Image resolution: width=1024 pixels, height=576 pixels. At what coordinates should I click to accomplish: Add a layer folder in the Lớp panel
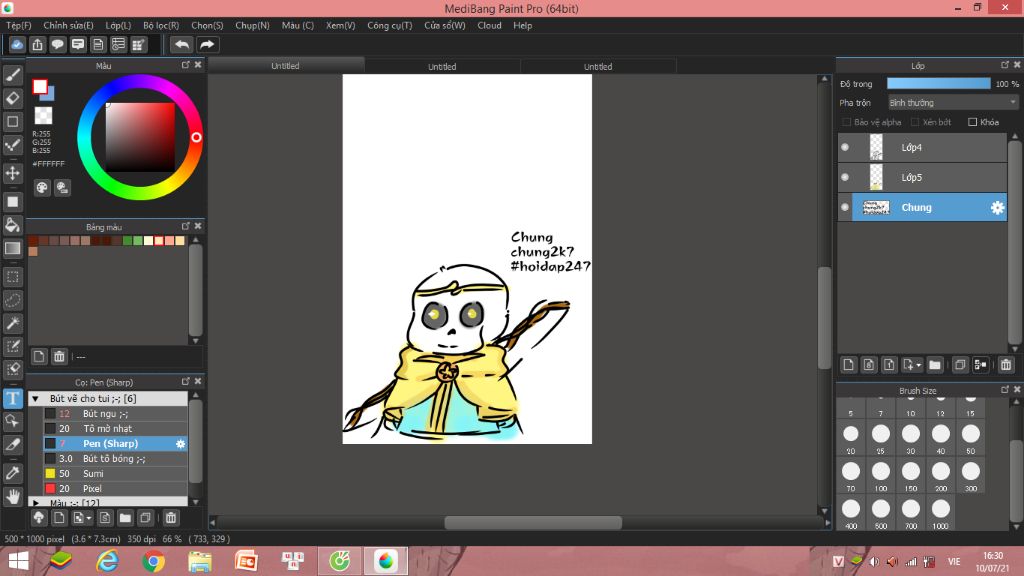(935, 365)
